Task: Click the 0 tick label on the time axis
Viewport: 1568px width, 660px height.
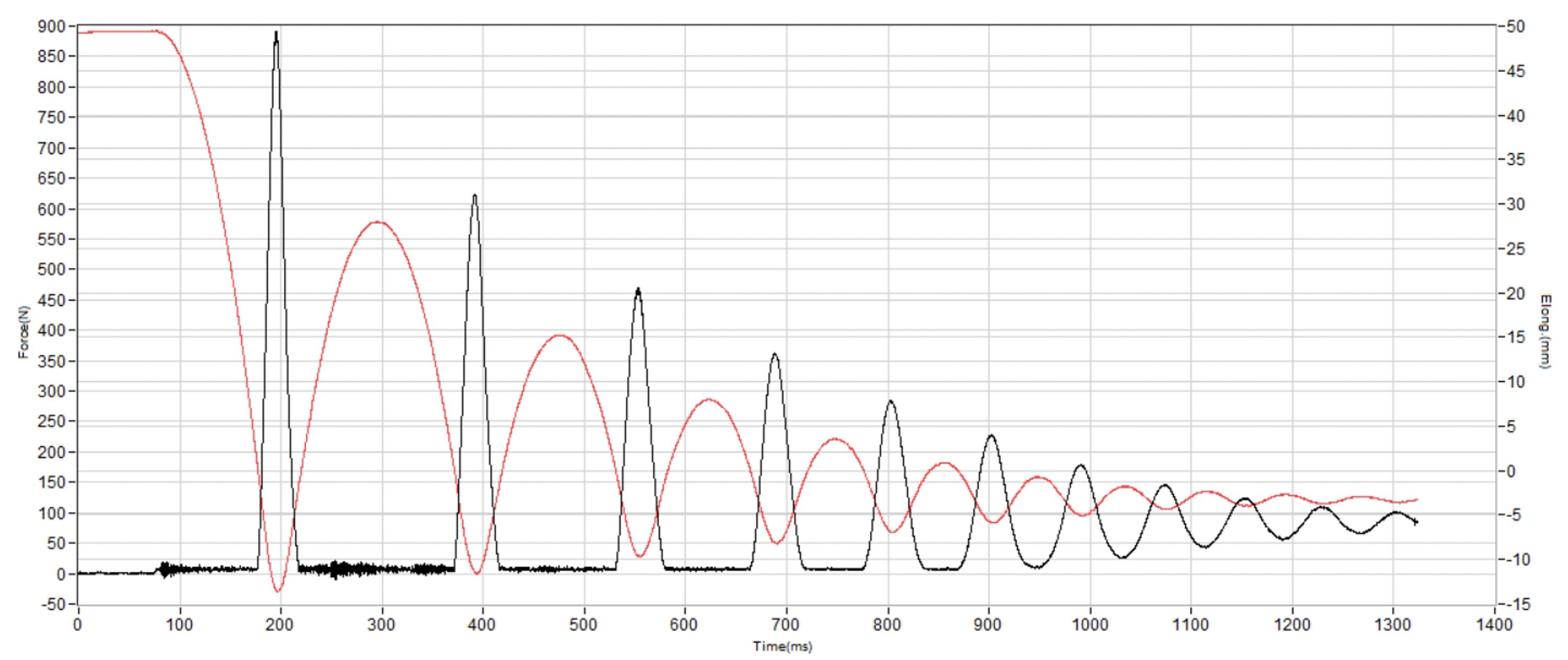Action: pyautogui.click(x=77, y=624)
